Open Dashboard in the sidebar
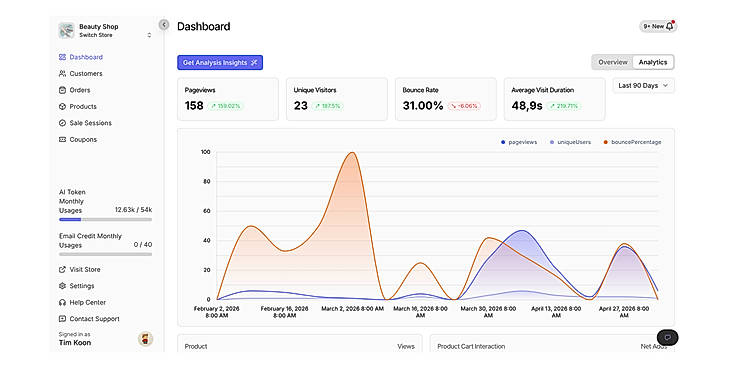This screenshot has width=736, height=368. (x=86, y=57)
